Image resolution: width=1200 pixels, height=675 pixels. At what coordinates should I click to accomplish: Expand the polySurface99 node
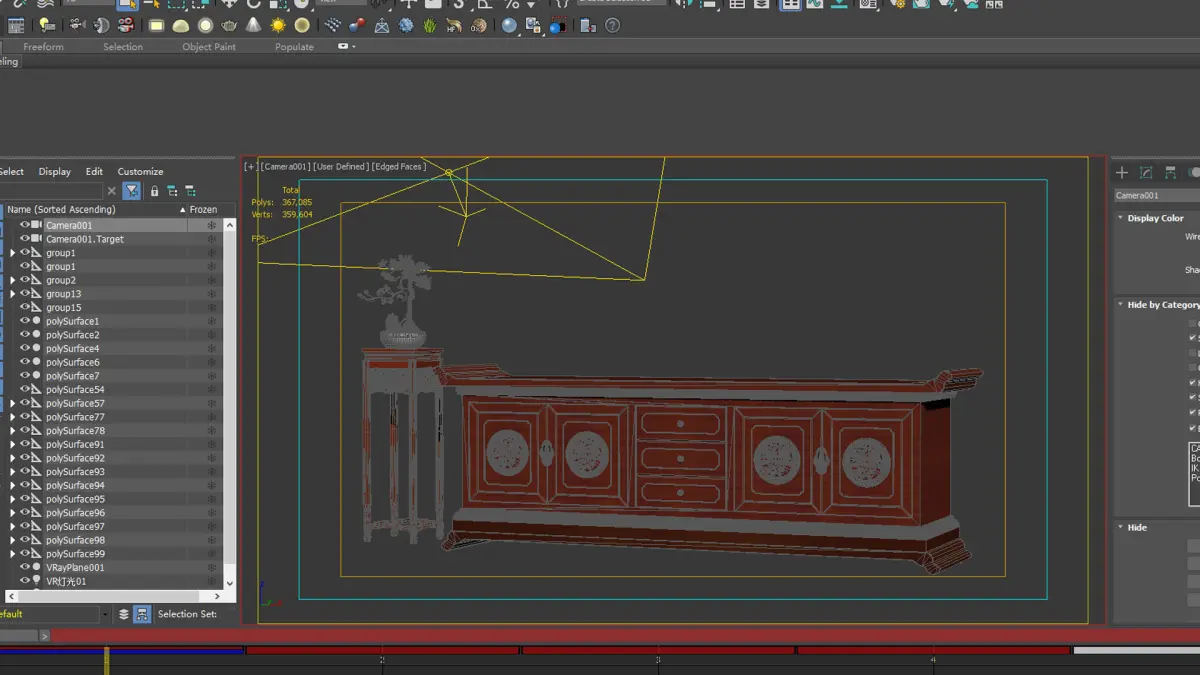pyautogui.click(x=13, y=554)
